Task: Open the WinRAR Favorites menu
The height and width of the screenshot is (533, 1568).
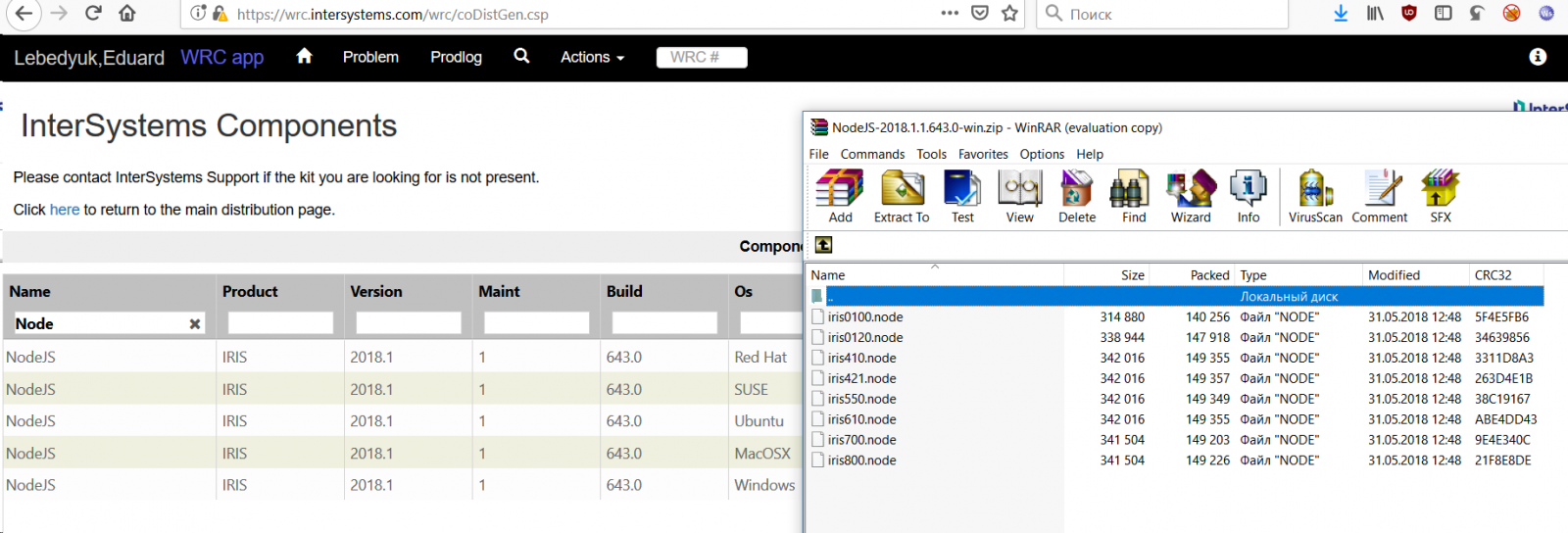Action: [983, 154]
